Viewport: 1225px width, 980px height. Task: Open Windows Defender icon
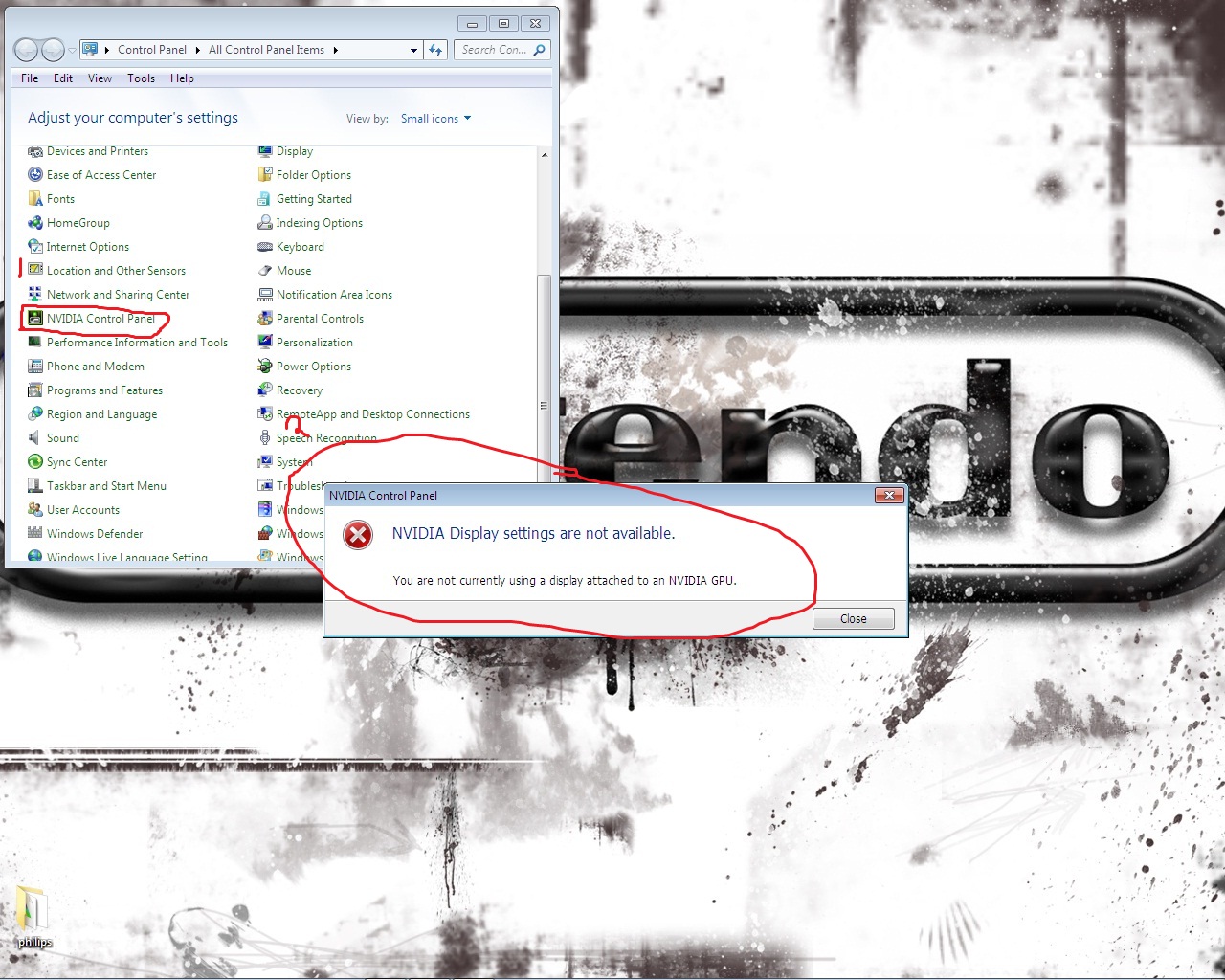tap(35, 534)
